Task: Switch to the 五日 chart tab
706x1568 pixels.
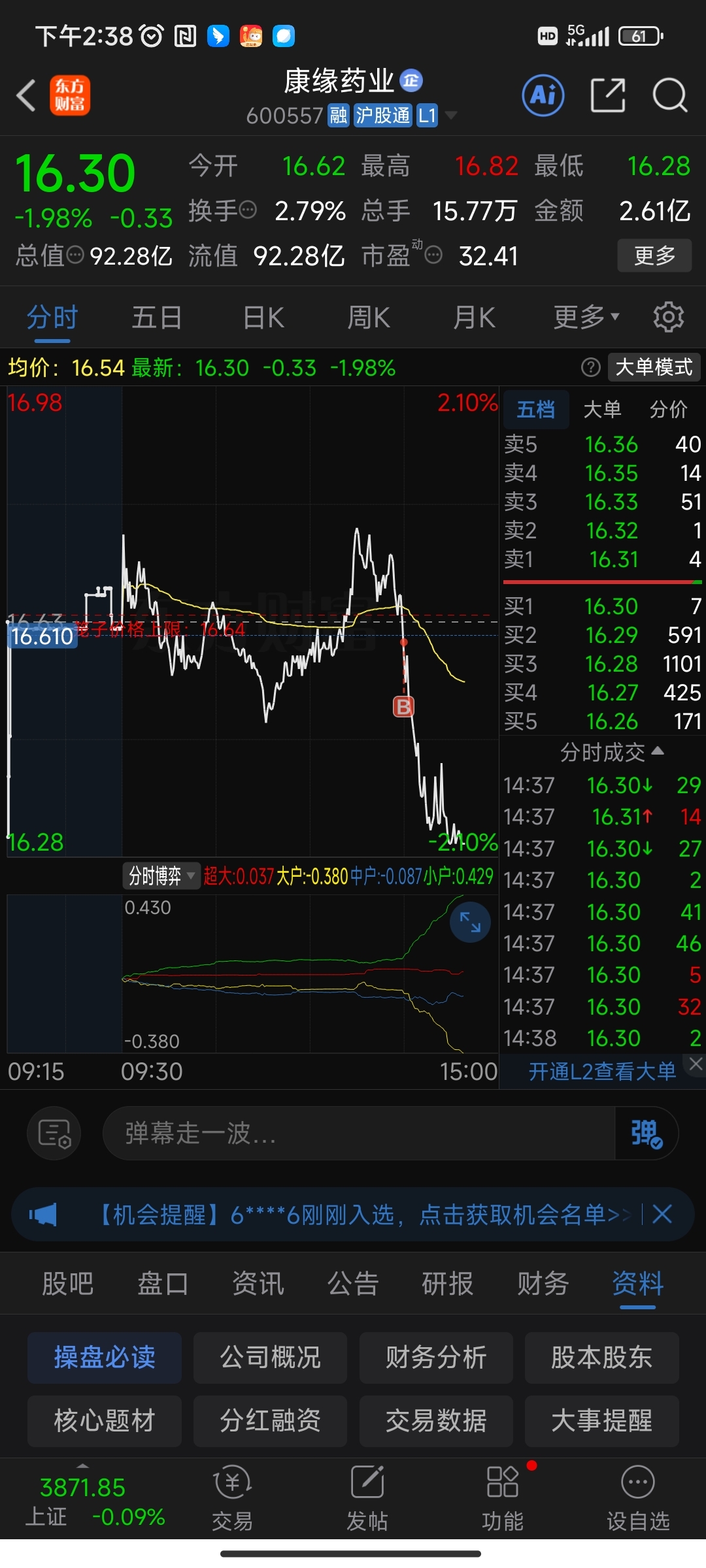Action: point(157,318)
